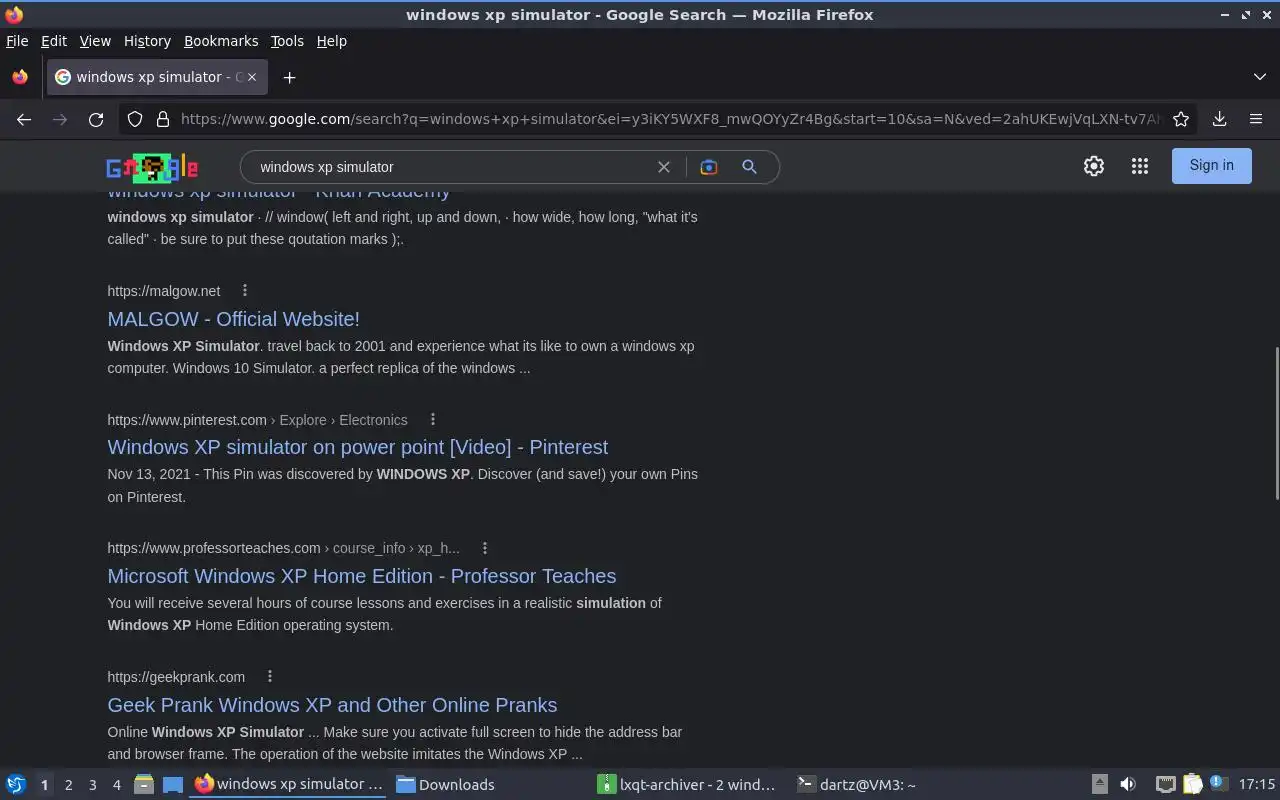Close the windows xp simulator tab
The image size is (1280, 800).
pos(252,77)
